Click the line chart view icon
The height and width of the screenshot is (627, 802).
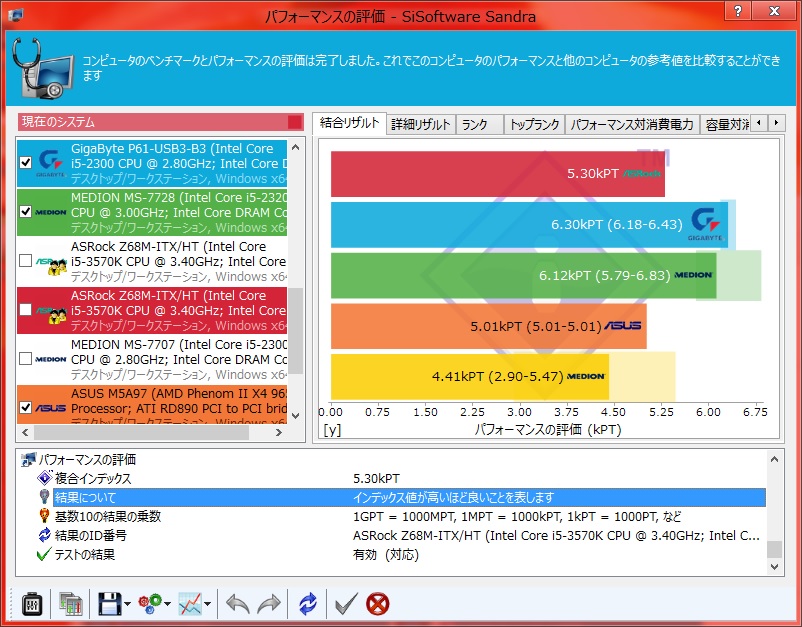pos(190,604)
